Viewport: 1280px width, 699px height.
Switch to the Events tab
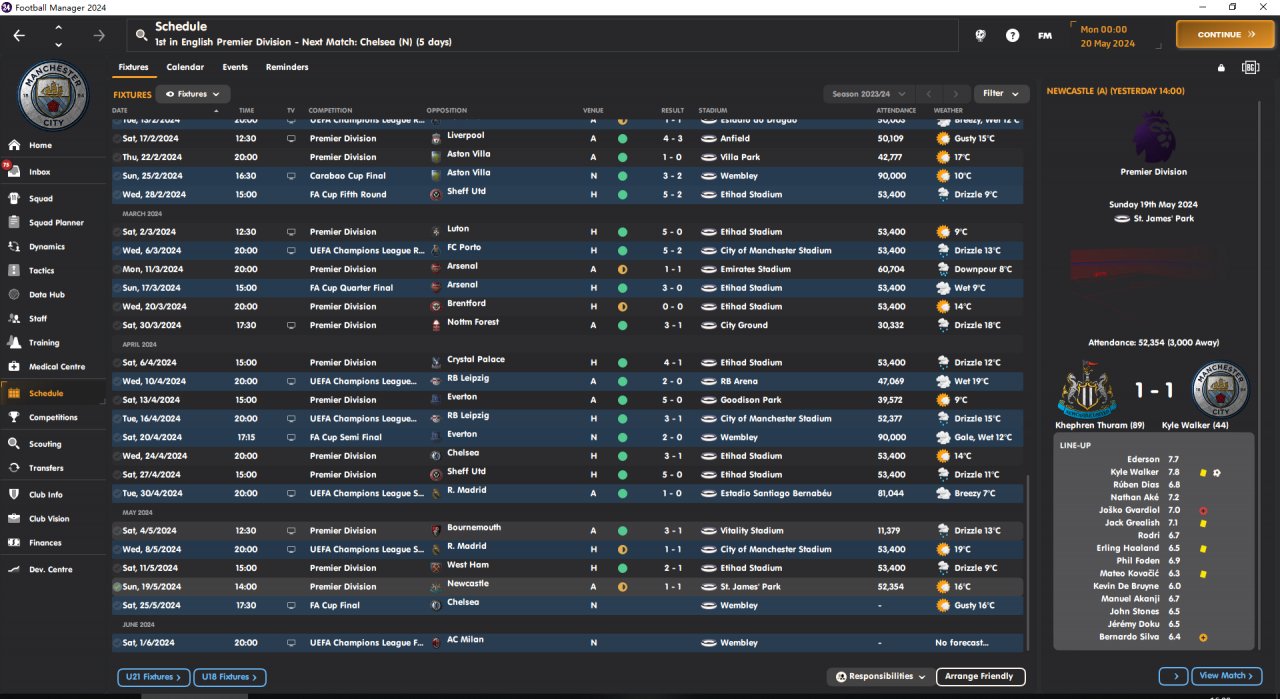pyautogui.click(x=235, y=68)
